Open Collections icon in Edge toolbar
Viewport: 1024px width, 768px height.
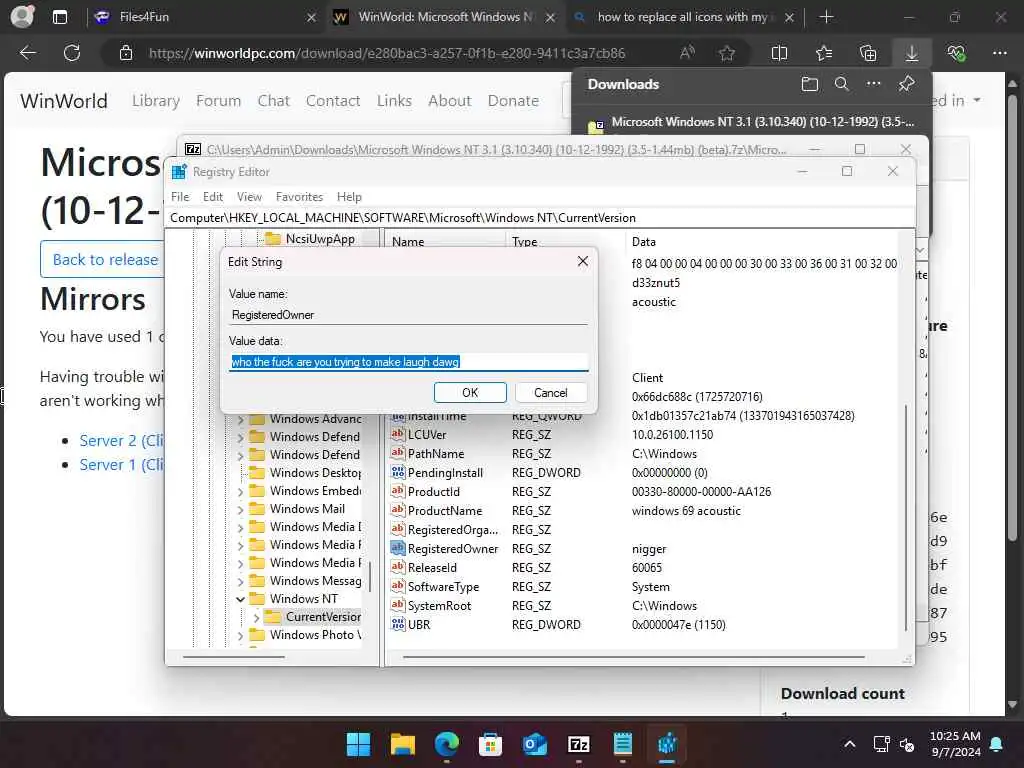tap(868, 53)
